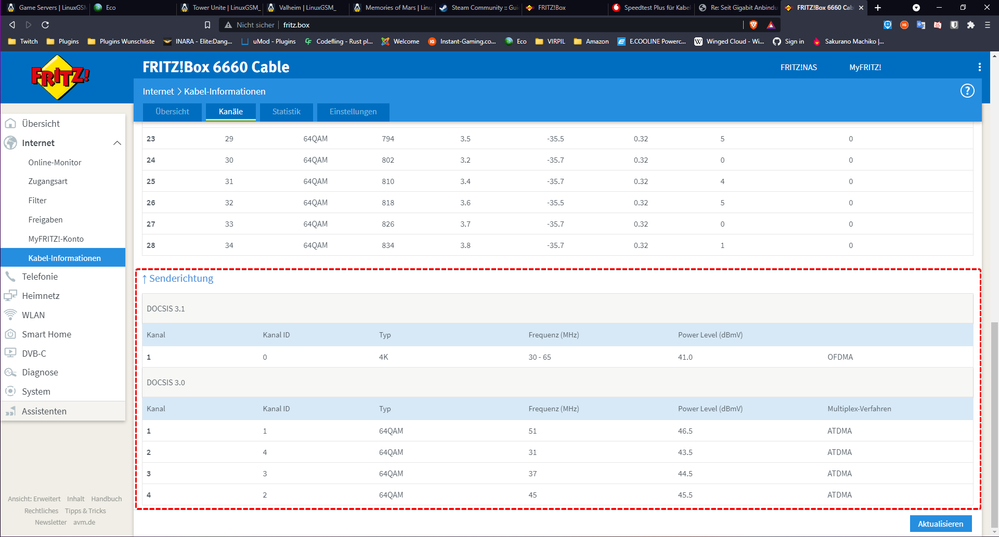Click the 'Ansicht: Erweitert' footer link

[x=34, y=499]
